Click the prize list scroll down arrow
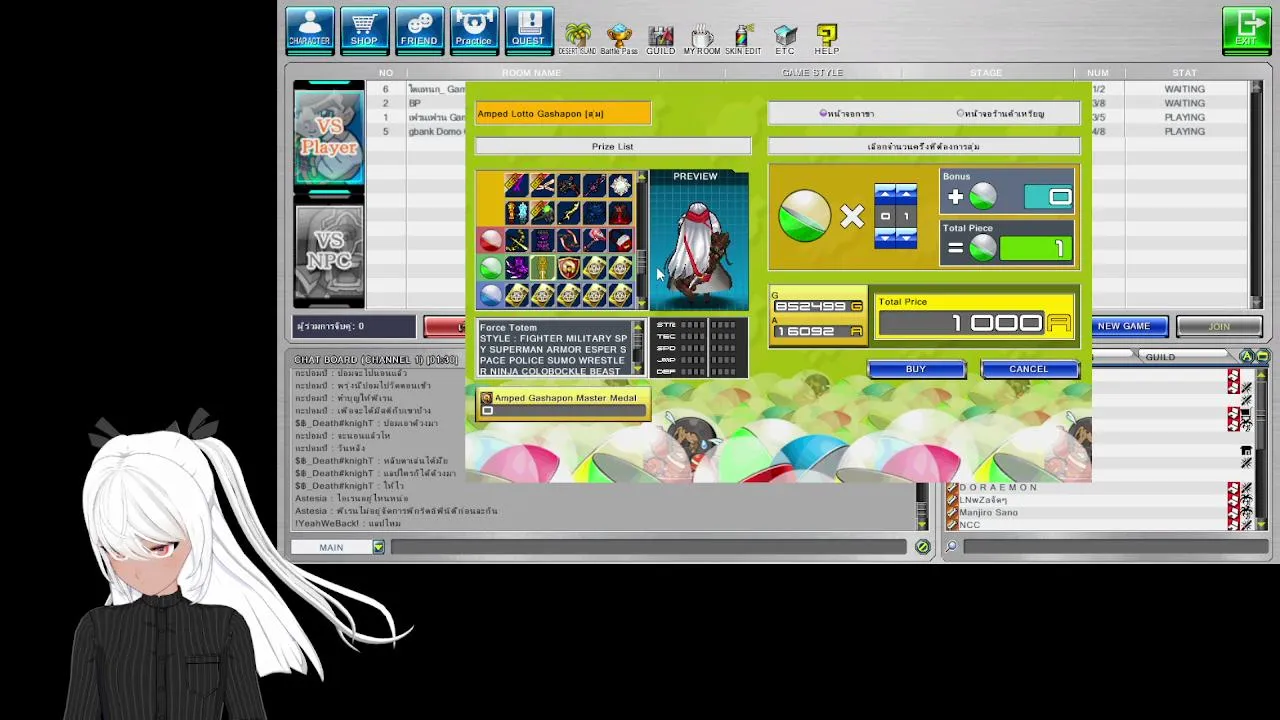 pos(641,302)
